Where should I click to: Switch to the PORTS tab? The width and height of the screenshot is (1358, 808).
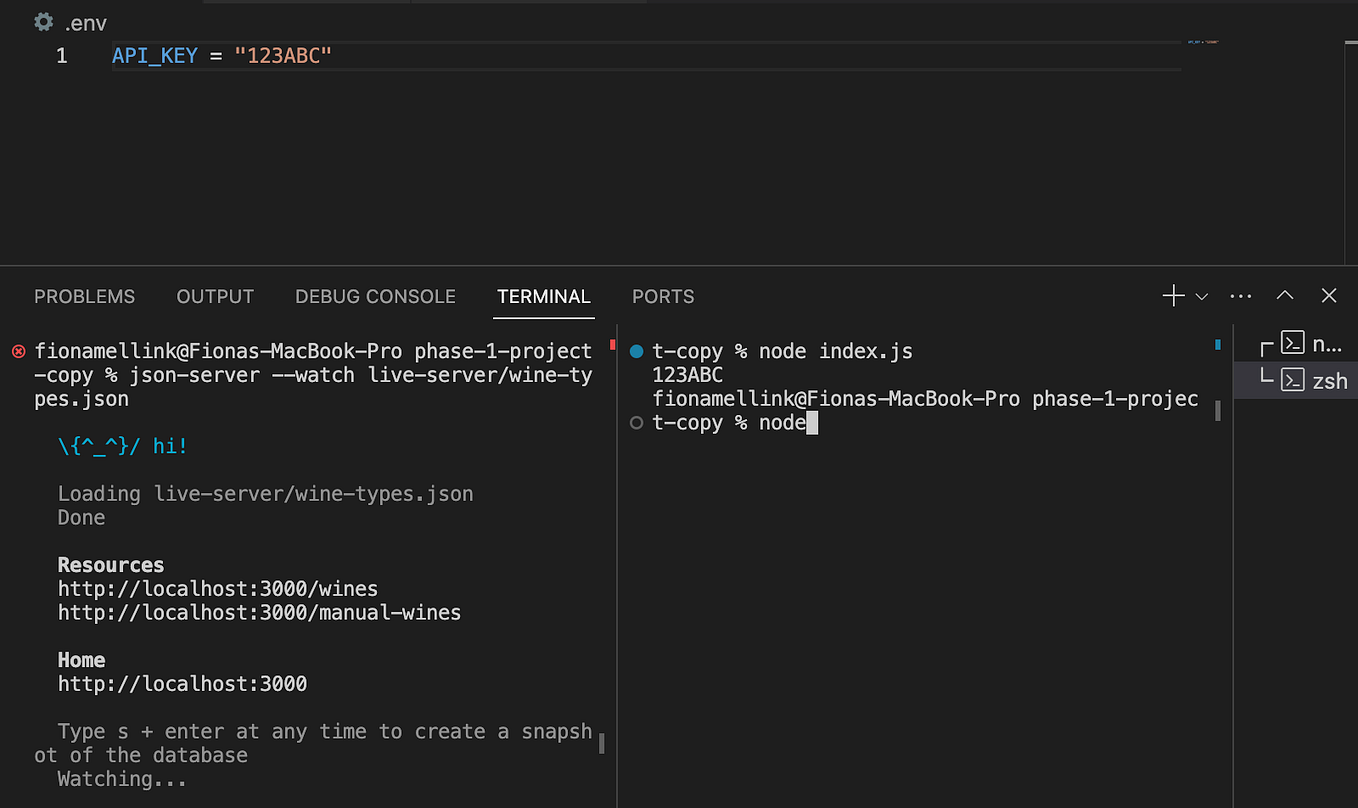662,296
